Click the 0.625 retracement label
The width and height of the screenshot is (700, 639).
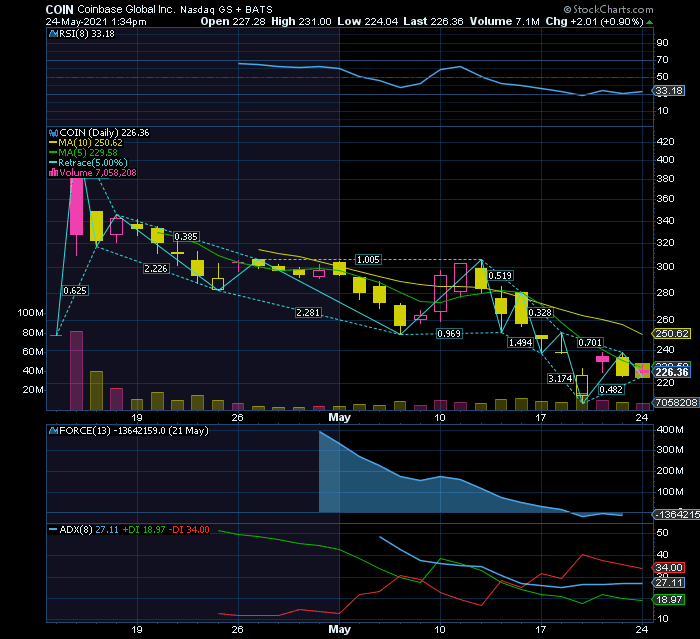(x=75, y=291)
